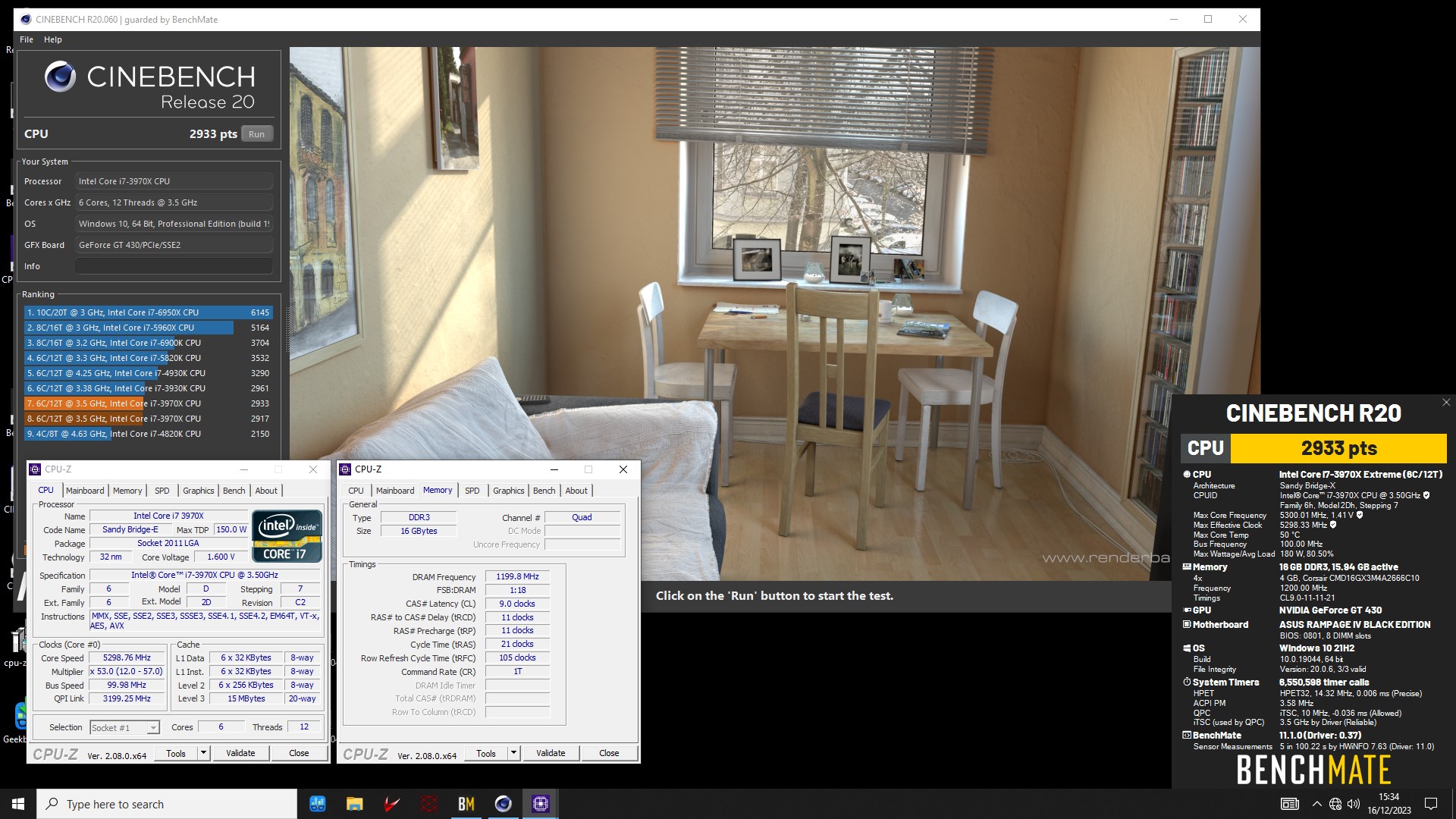Switch to Bench tab in left CPU-Z window
1456x819 pixels.
234,491
